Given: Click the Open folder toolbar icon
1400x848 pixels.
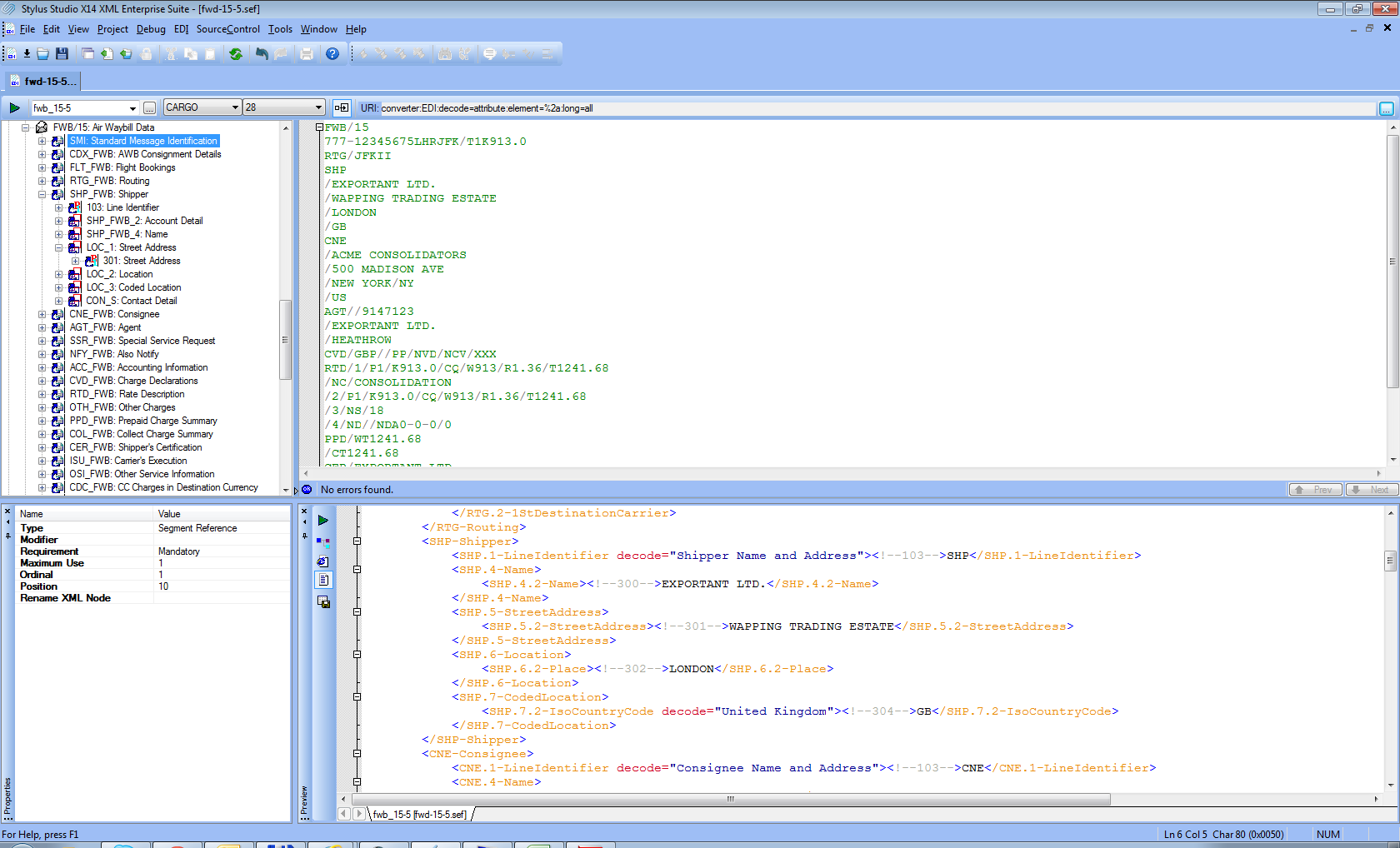Looking at the screenshot, I should (43, 54).
